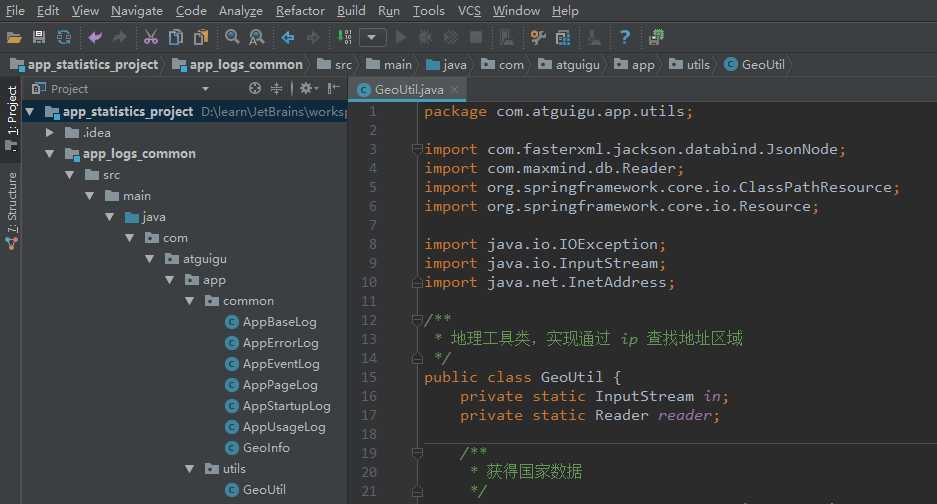Open the VCS menu
Image resolution: width=937 pixels, height=504 pixels.
[469, 11]
